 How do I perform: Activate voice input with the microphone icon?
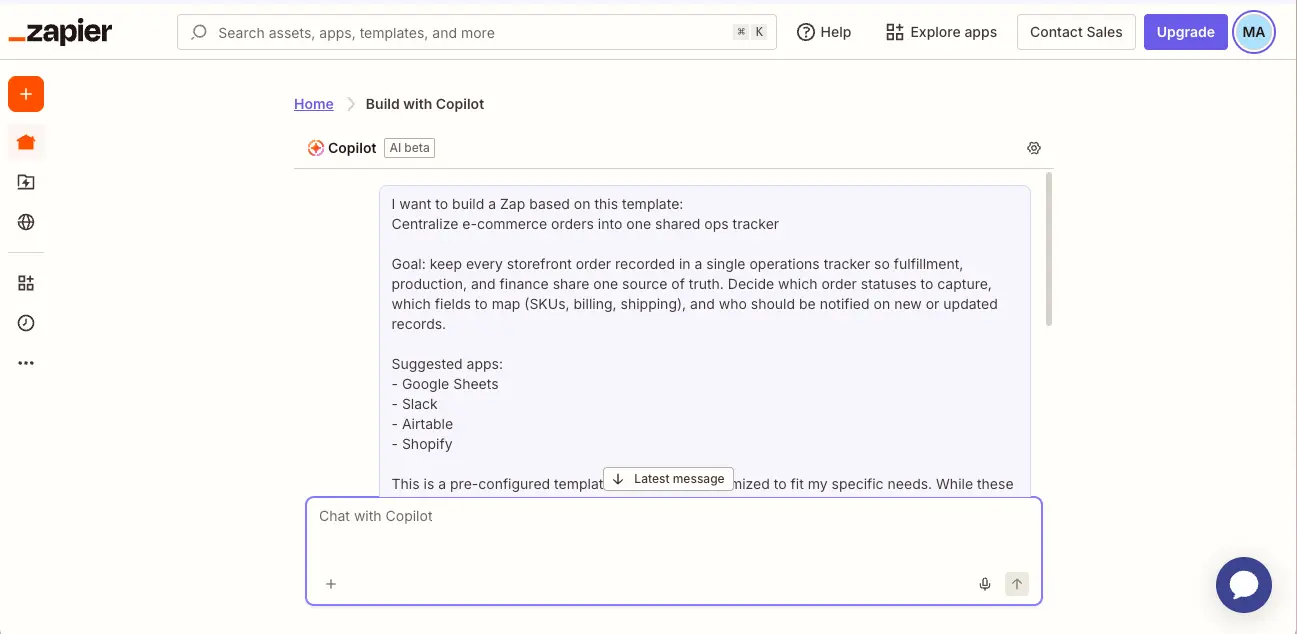click(985, 583)
